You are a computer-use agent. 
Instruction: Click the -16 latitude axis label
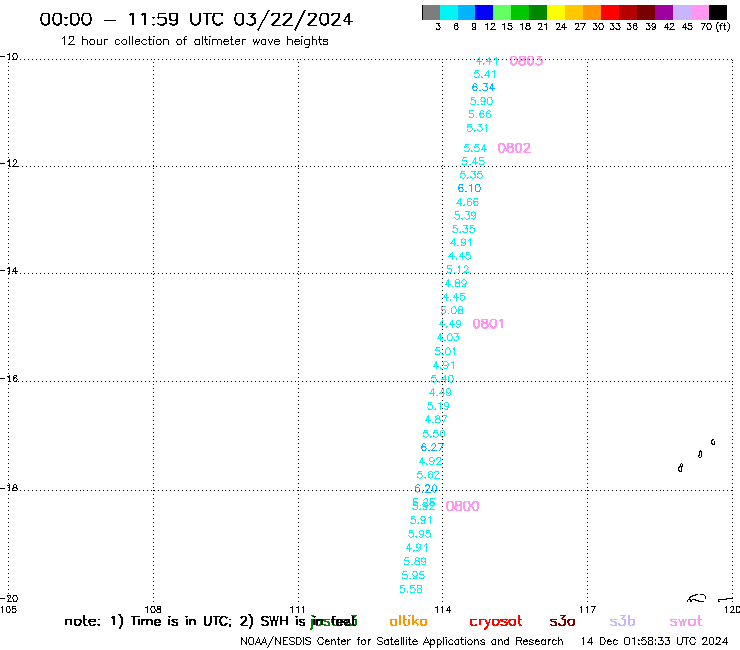[9, 379]
